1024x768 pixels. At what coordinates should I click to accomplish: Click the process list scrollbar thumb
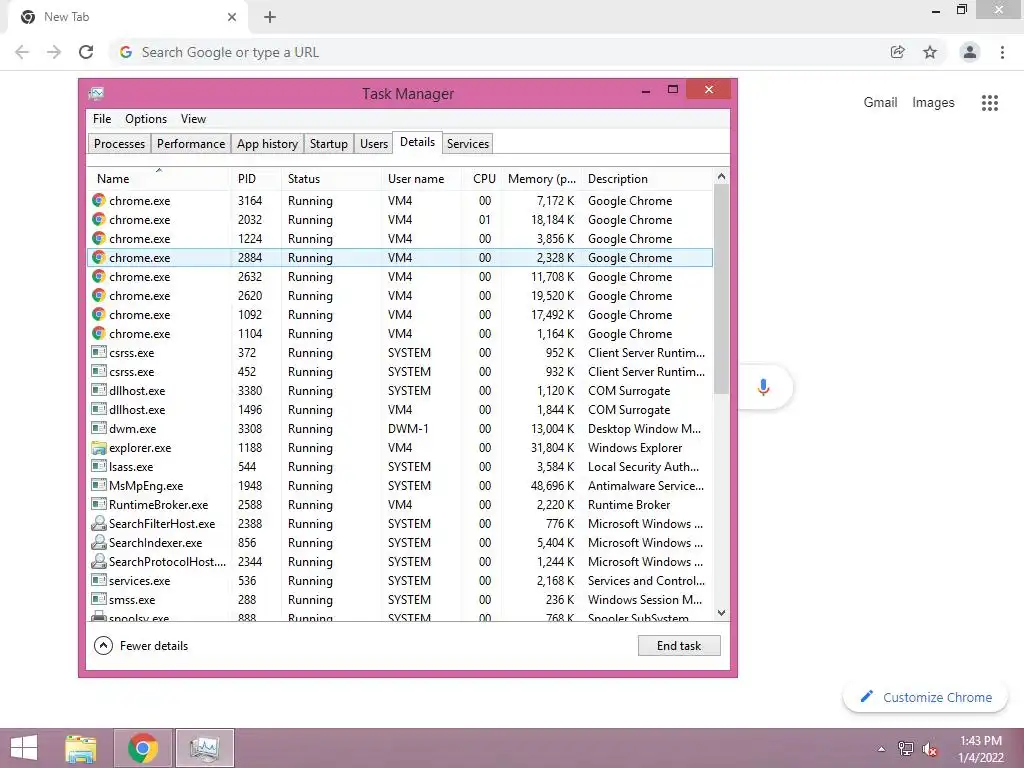click(x=721, y=289)
